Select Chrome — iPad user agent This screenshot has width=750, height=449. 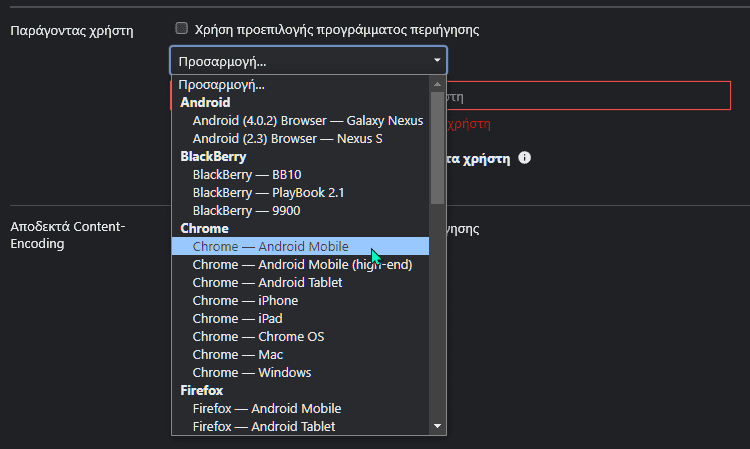coord(237,319)
